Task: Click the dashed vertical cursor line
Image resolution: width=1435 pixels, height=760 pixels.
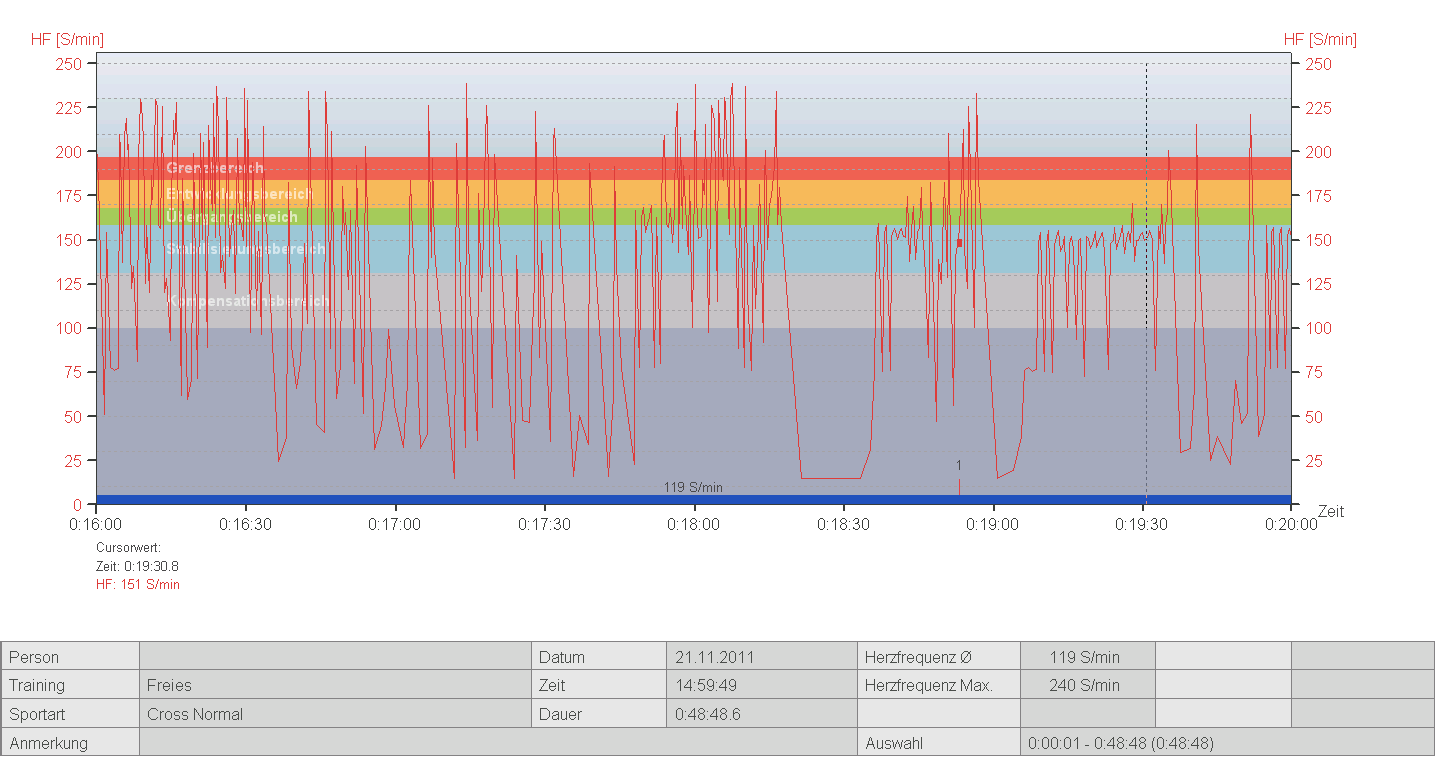Action: pos(1146,300)
